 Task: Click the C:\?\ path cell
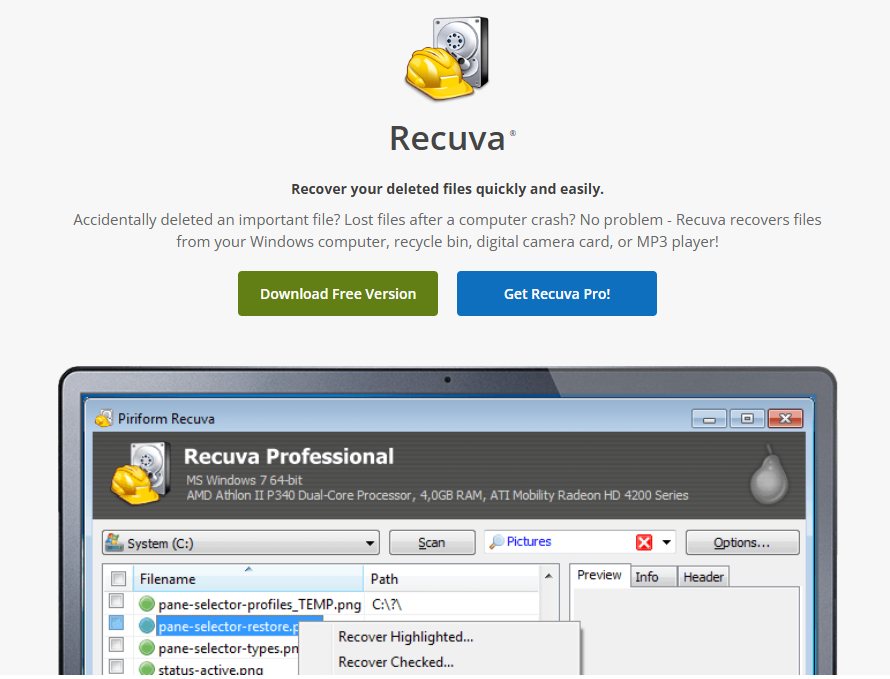[x=387, y=605]
